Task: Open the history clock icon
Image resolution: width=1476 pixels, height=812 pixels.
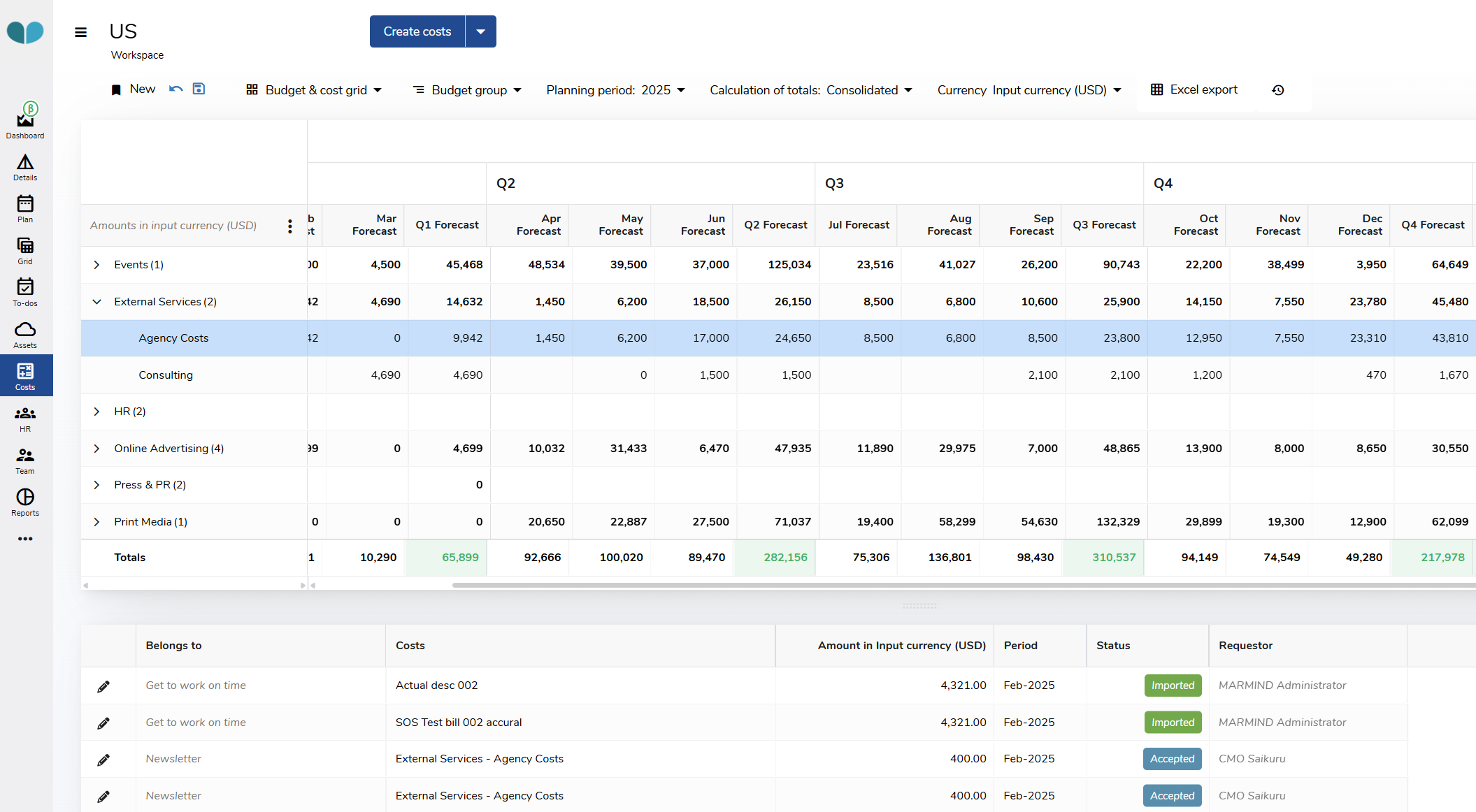Action: [x=1278, y=90]
